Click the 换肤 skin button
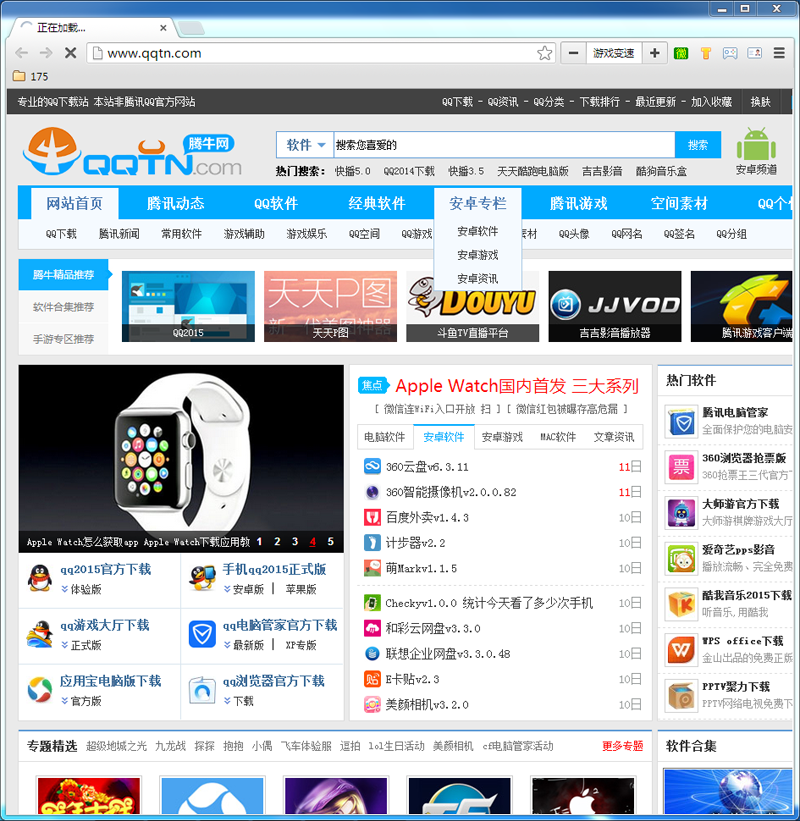The image size is (800, 821). coord(761,102)
